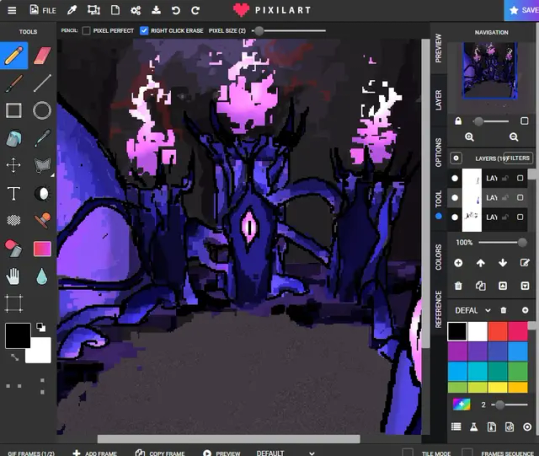Disable the Right Click Erase checkbox
539x456 pixels.
[144, 31]
